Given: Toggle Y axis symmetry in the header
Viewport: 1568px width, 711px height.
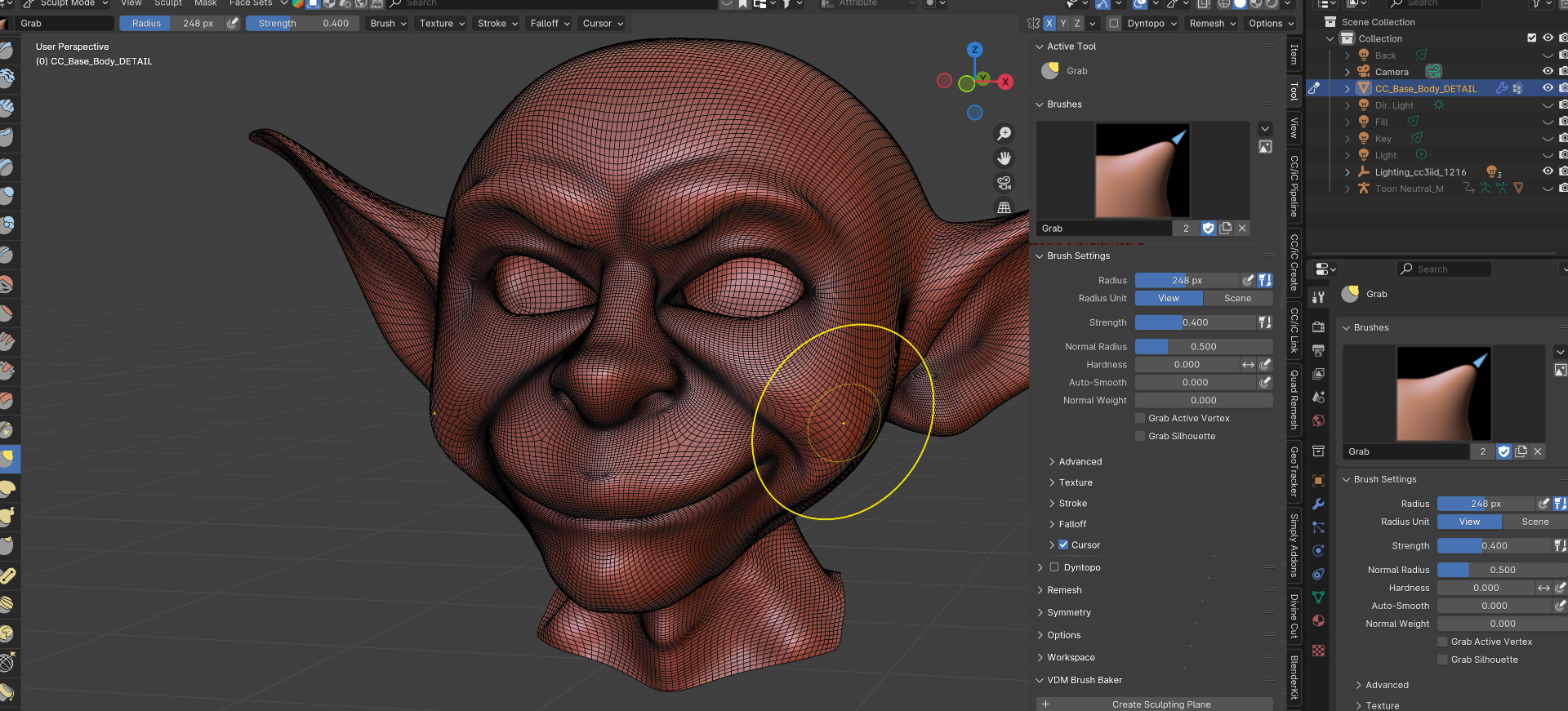Looking at the screenshot, I should (1063, 24).
